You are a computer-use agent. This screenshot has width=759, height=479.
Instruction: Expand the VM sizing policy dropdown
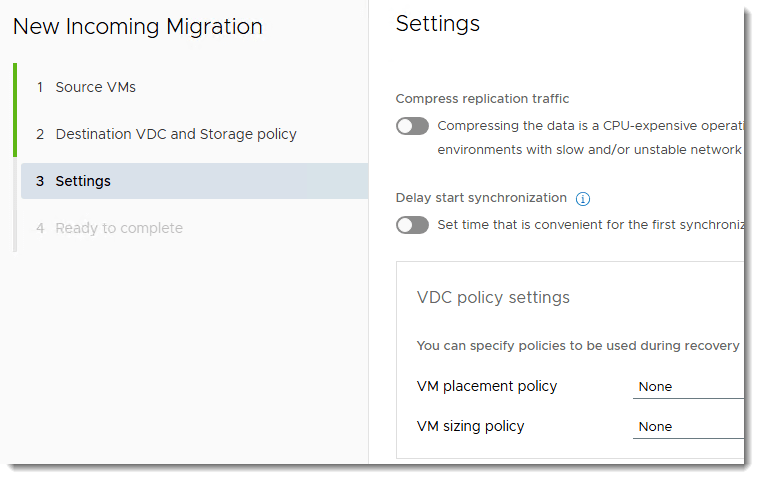coord(688,427)
